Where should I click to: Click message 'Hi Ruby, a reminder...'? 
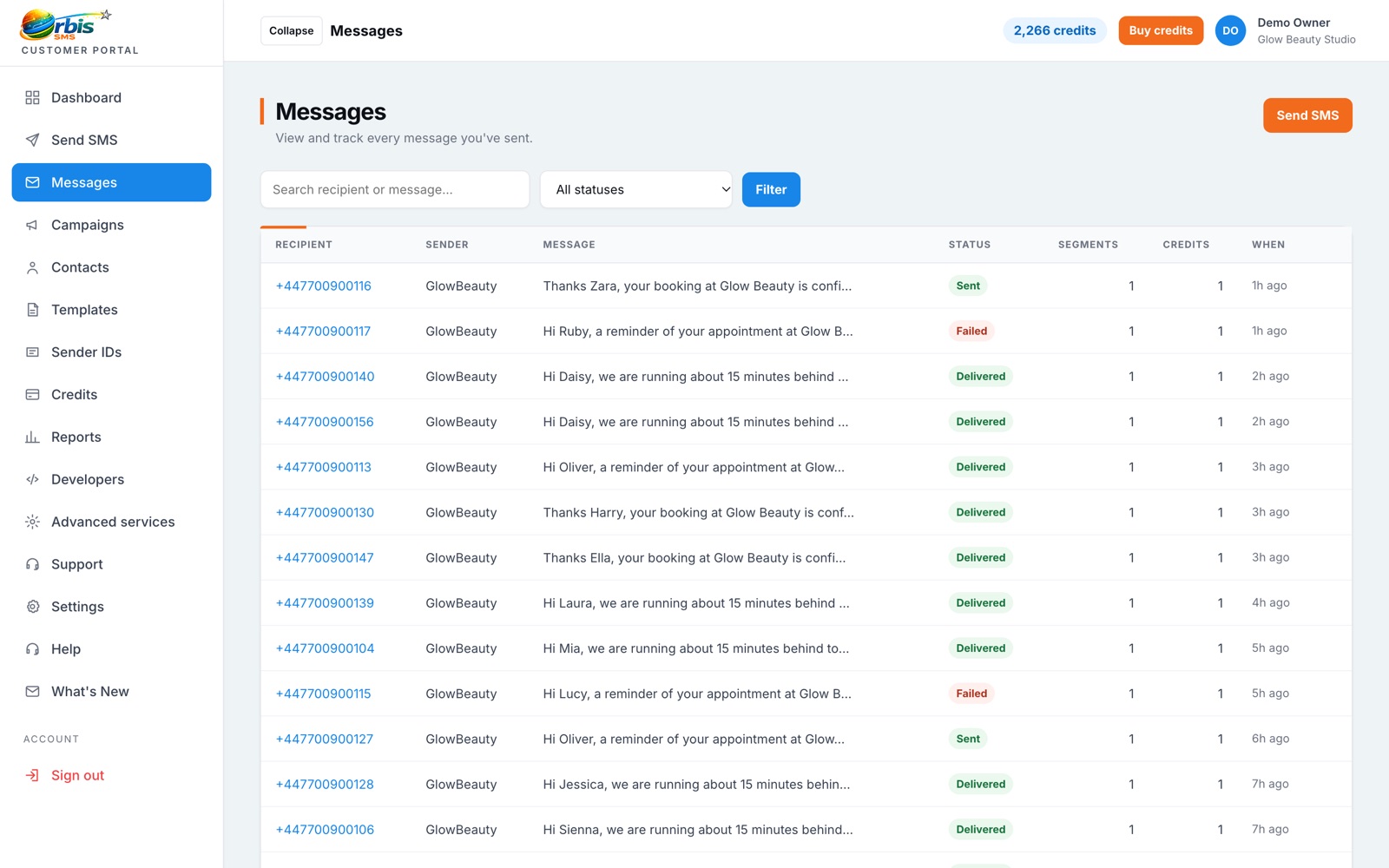pos(698,331)
